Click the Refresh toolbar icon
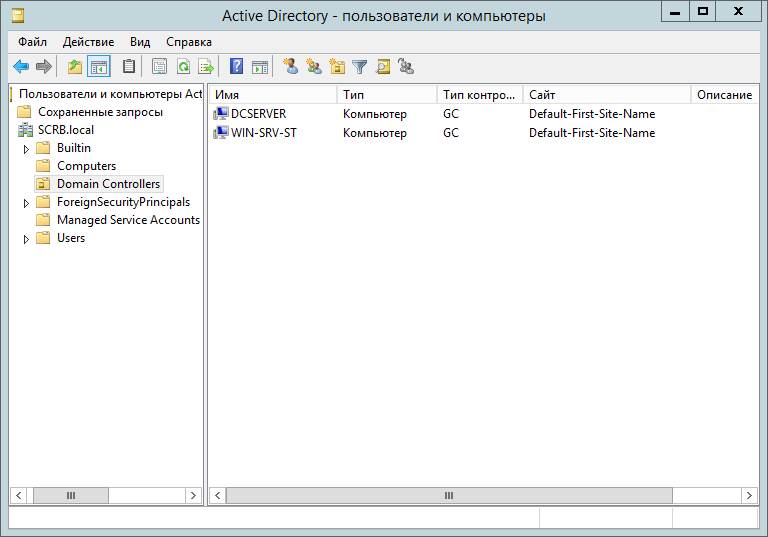 pyautogui.click(x=183, y=67)
